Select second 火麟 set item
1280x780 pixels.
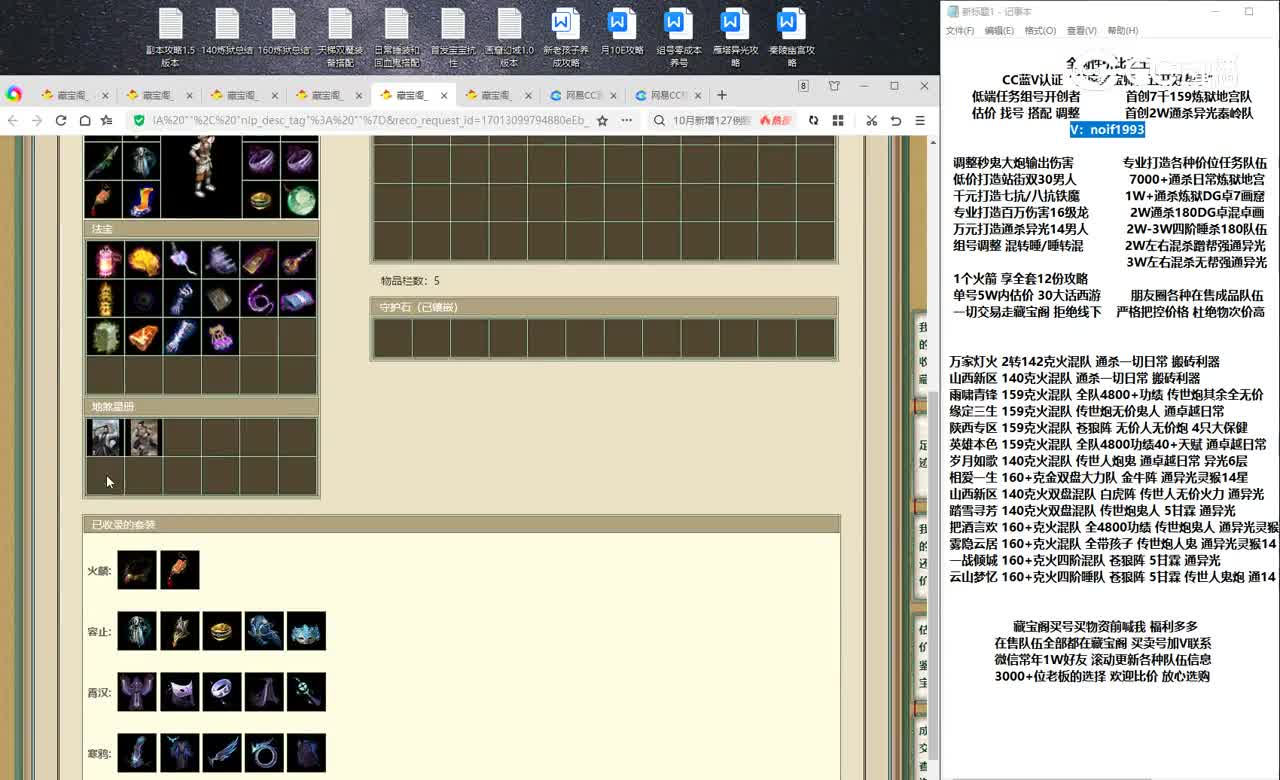180,570
